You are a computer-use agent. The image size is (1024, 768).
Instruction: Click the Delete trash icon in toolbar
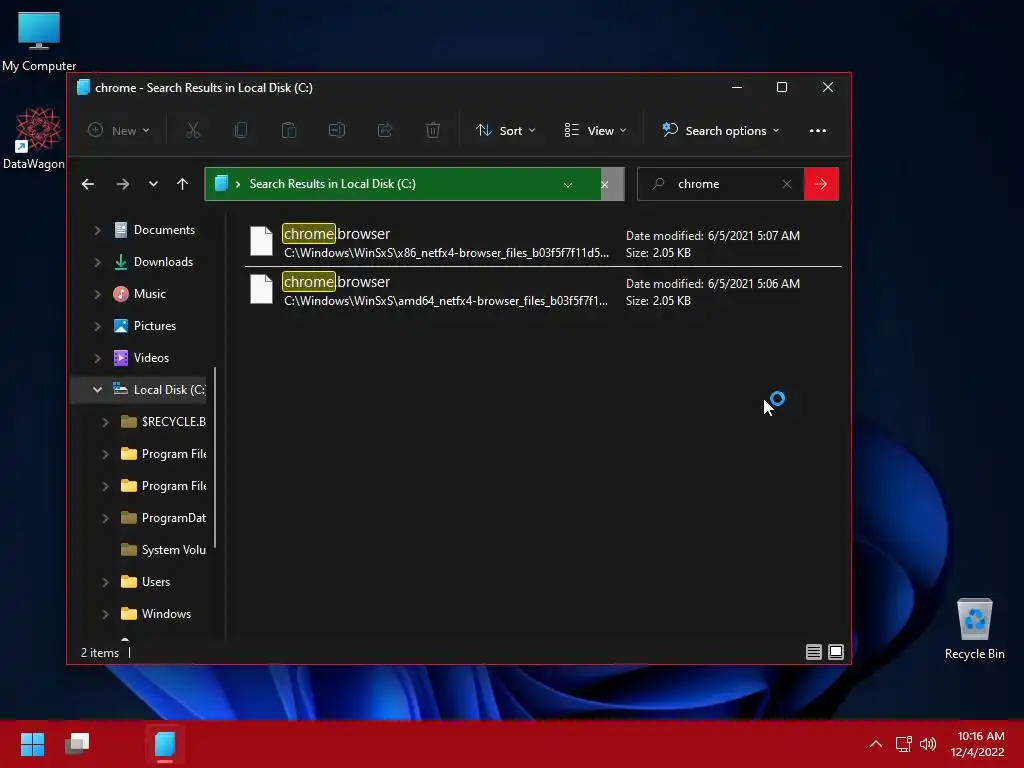pos(432,131)
